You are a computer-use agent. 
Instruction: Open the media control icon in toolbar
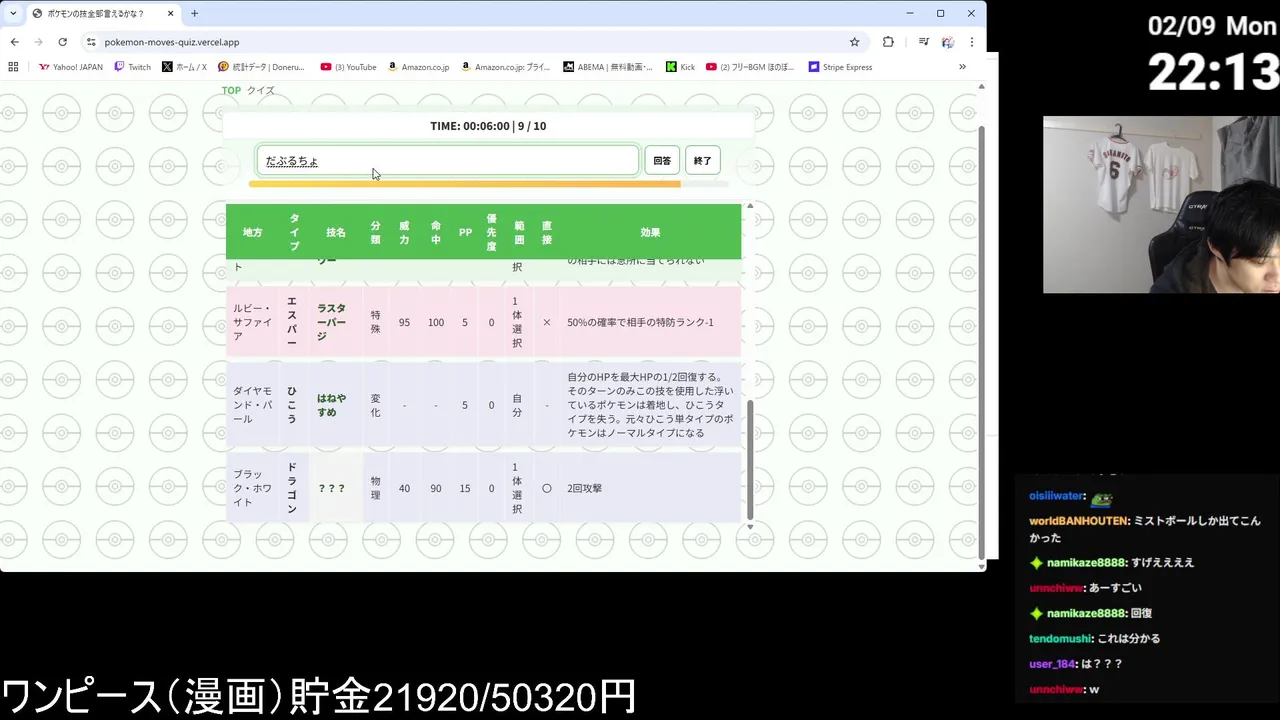pos(923,42)
